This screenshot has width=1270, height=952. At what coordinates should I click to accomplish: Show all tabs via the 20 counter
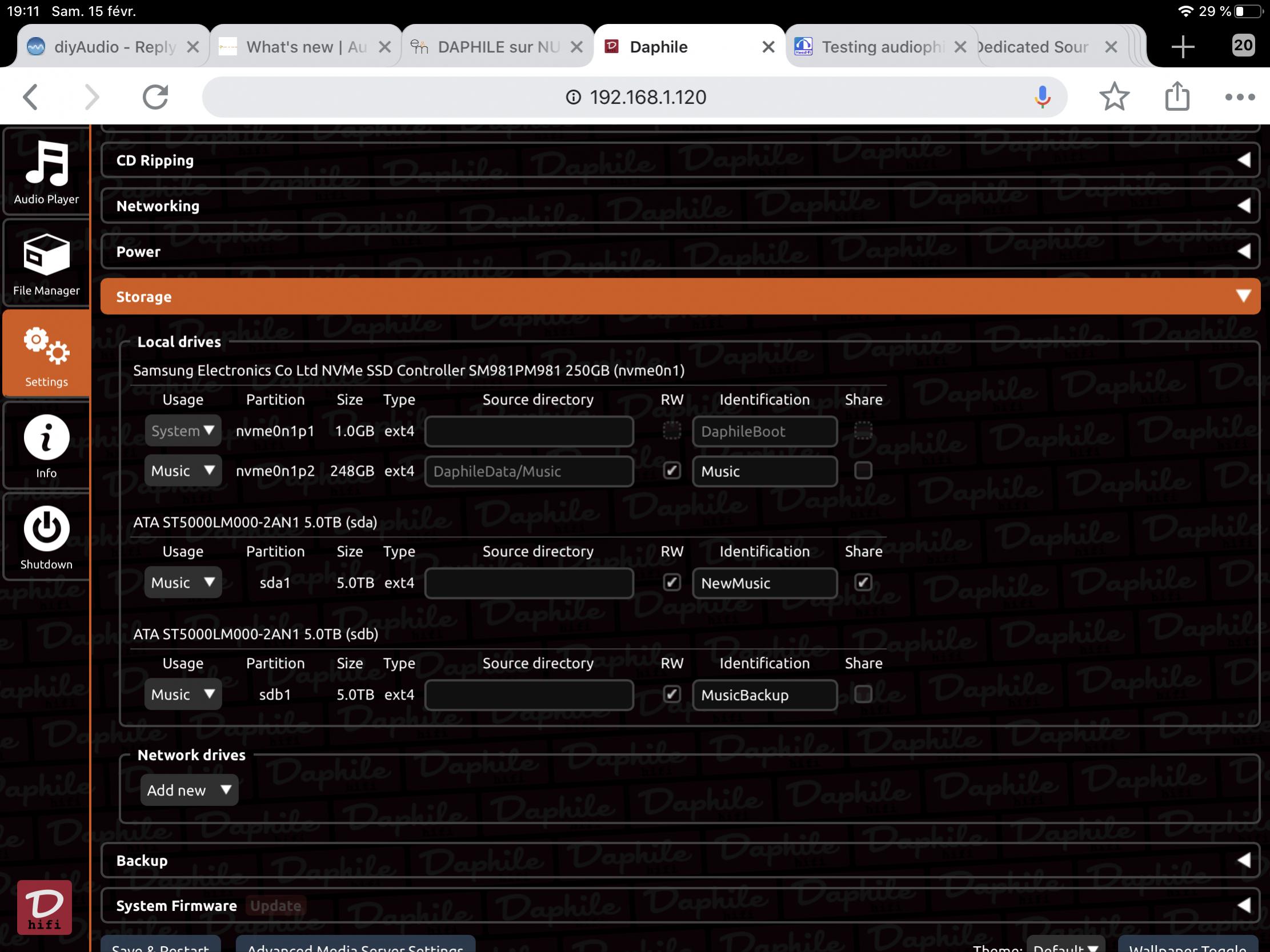pos(1243,45)
